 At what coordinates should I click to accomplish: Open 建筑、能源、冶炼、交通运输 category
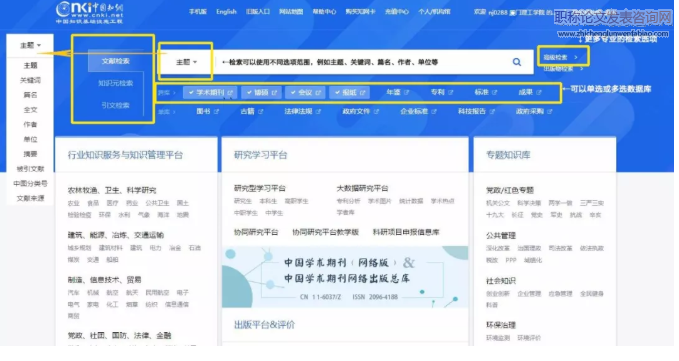coord(116,235)
